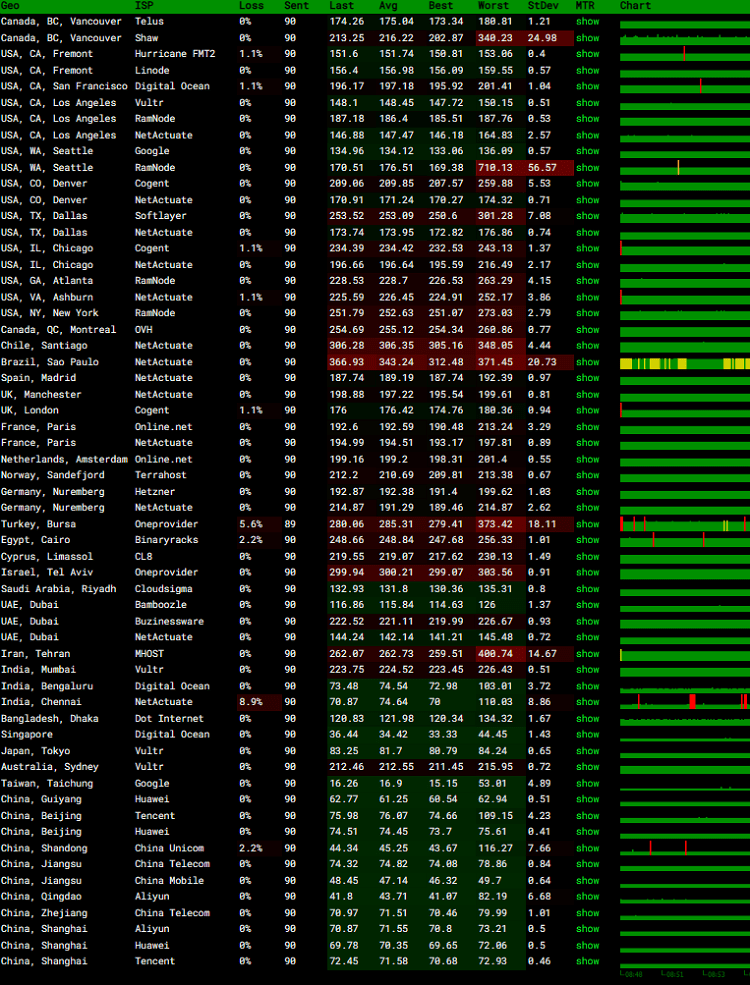Click show for Japan Tokyo Vultr
This screenshot has width=750, height=985.
(587, 751)
